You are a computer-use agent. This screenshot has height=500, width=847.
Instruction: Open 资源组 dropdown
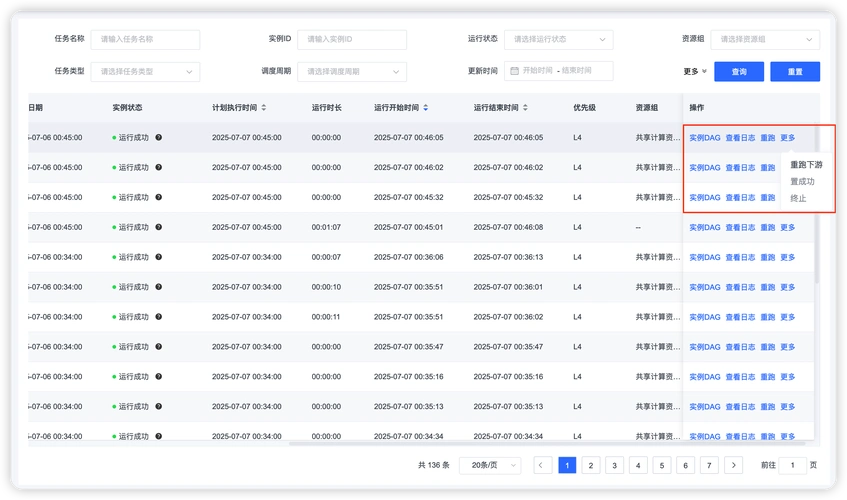[765, 39]
